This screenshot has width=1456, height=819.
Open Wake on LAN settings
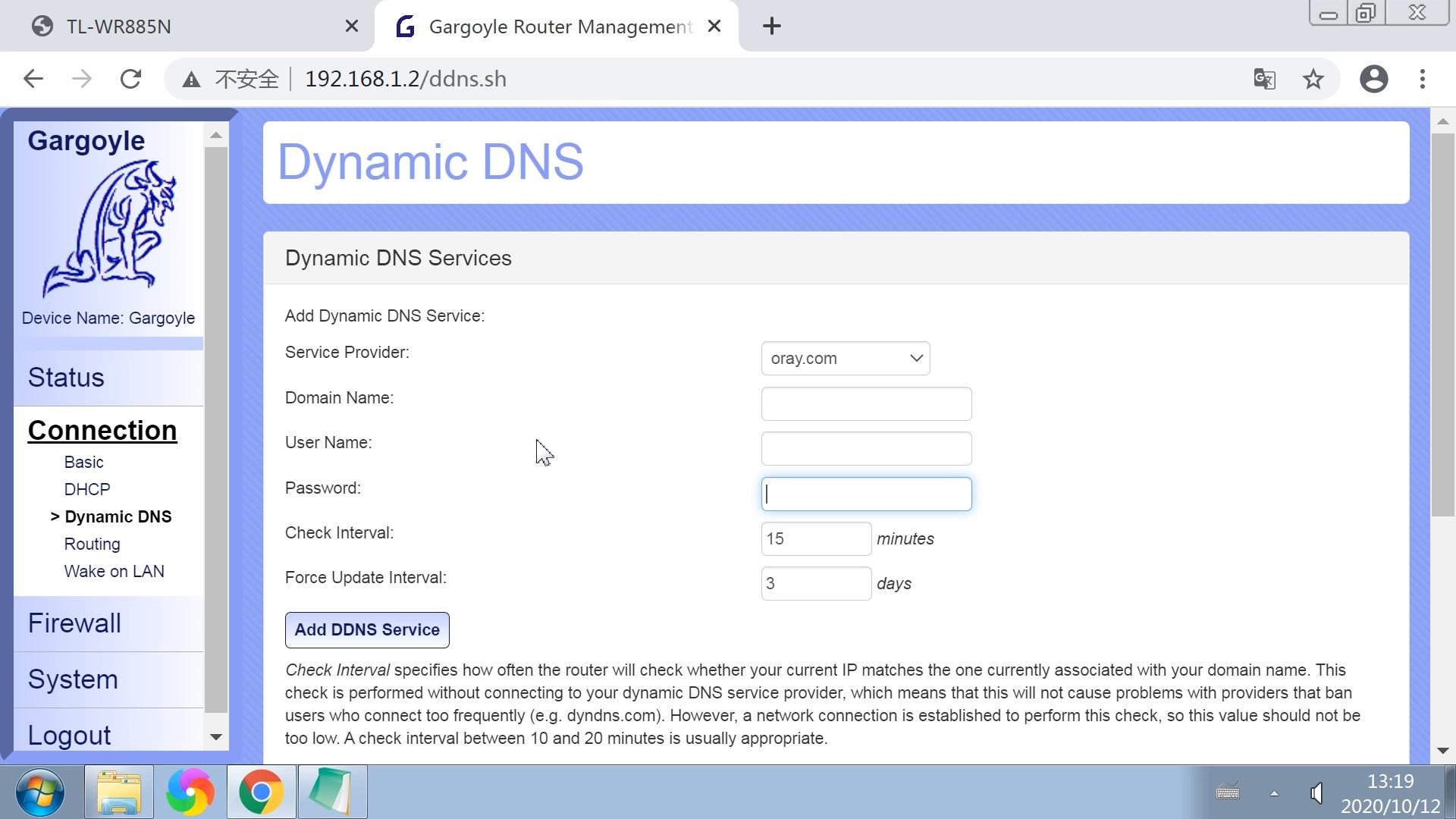[x=114, y=571]
